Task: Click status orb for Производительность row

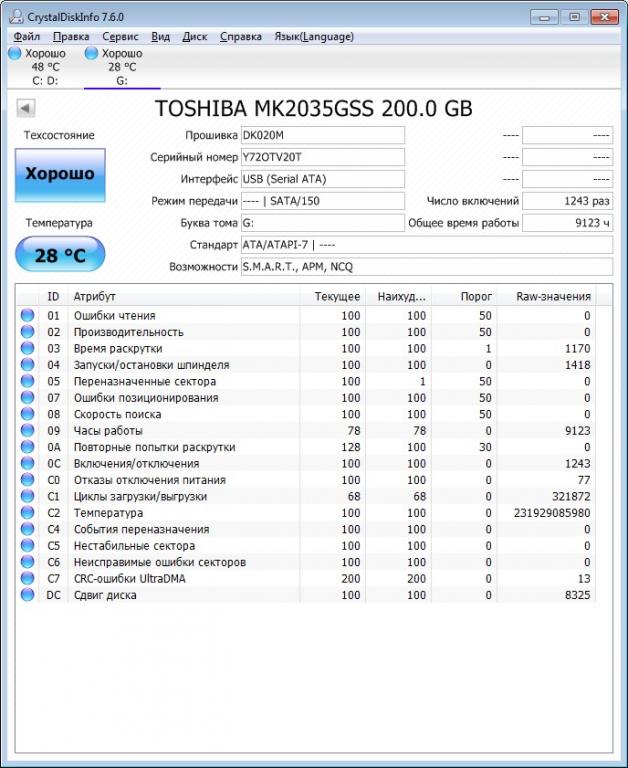Action: coord(27,332)
